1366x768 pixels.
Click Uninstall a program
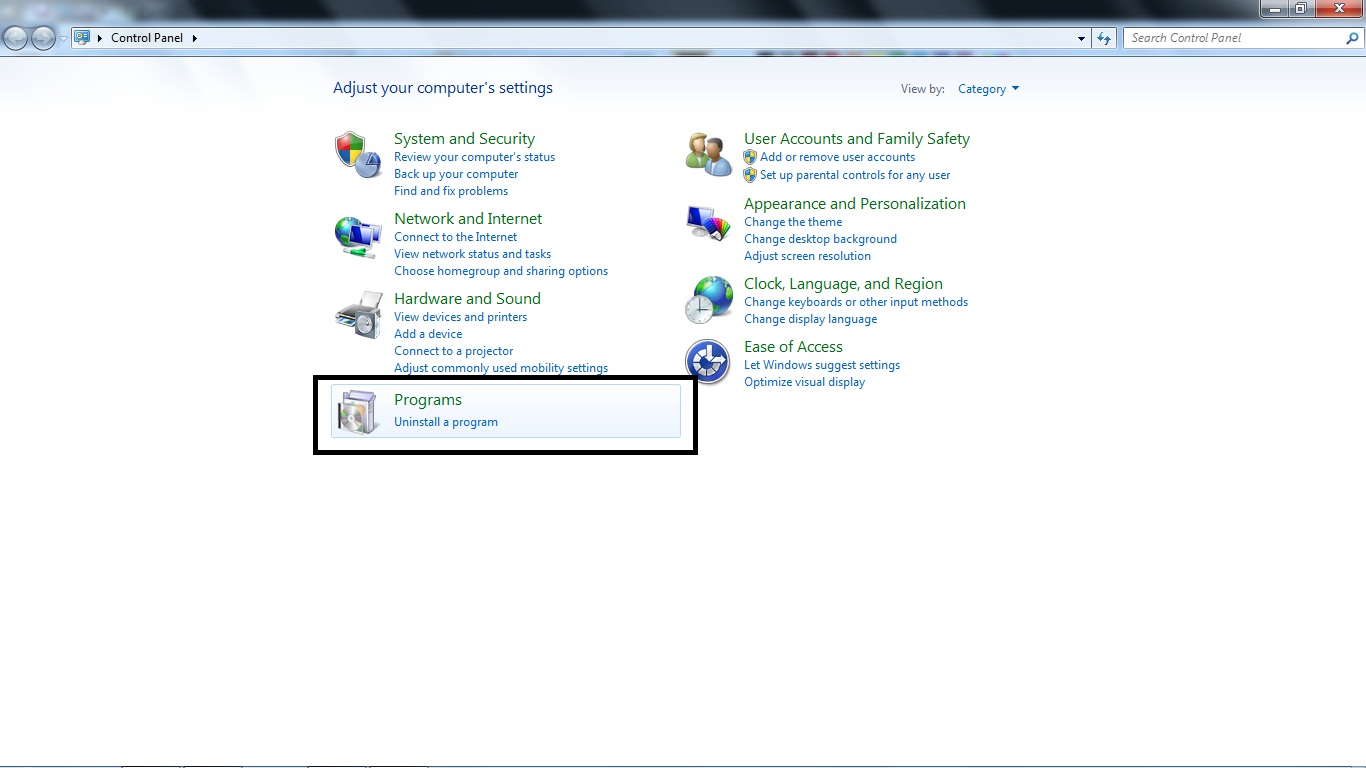[x=446, y=422]
